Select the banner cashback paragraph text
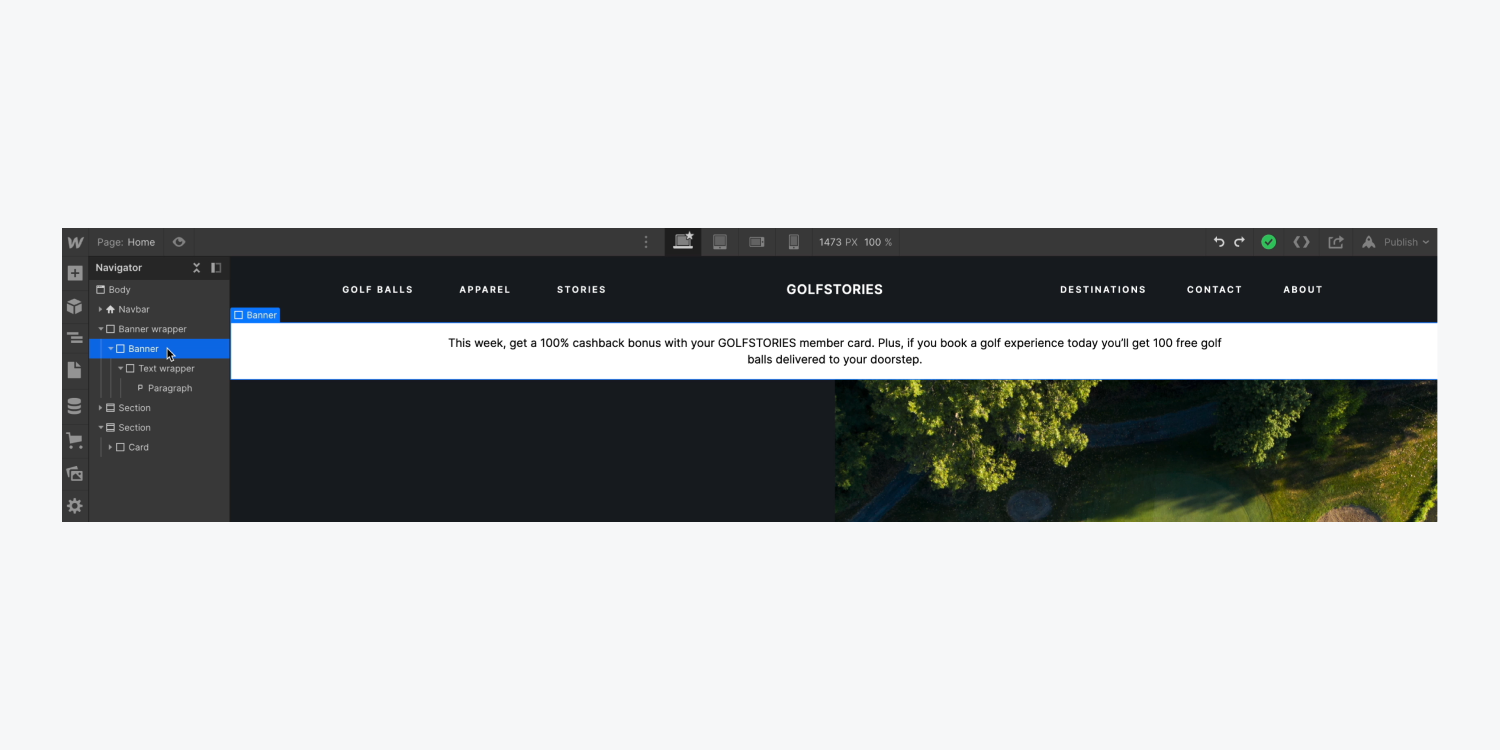This screenshot has height=751, width=1501. [x=835, y=351]
